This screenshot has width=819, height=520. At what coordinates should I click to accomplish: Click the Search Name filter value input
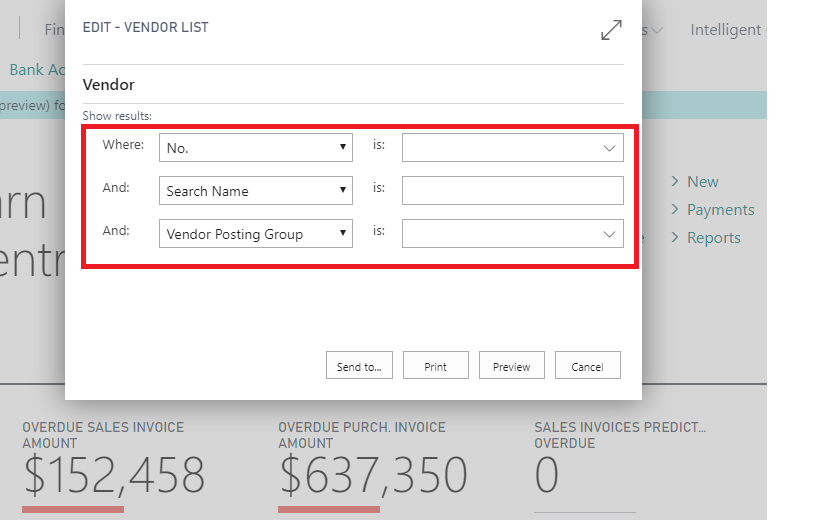pos(512,191)
